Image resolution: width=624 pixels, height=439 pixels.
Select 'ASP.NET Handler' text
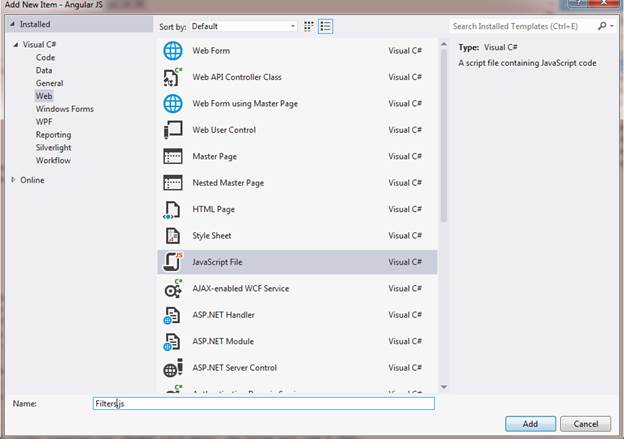click(x=223, y=315)
